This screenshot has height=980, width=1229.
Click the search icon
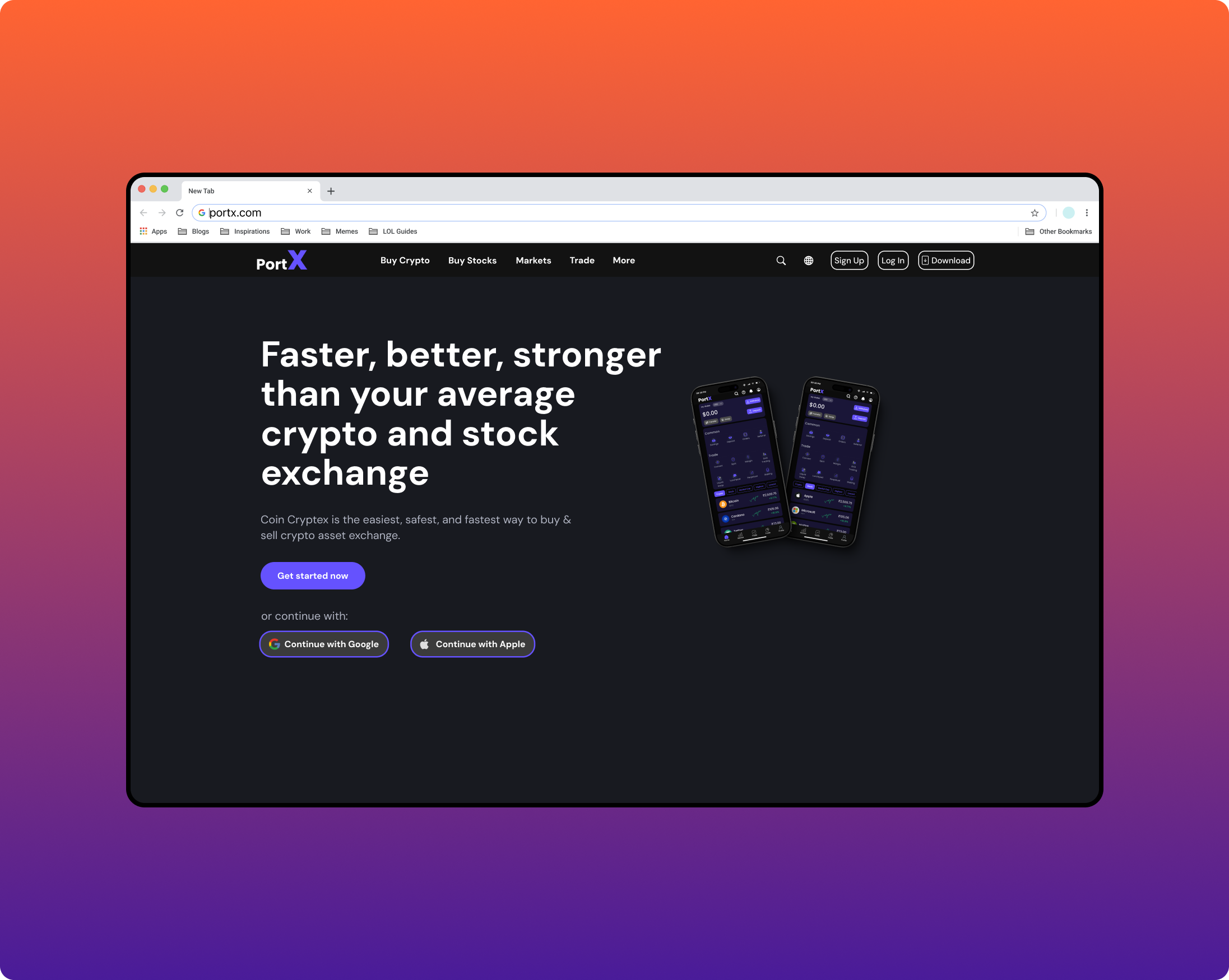coord(781,260)
